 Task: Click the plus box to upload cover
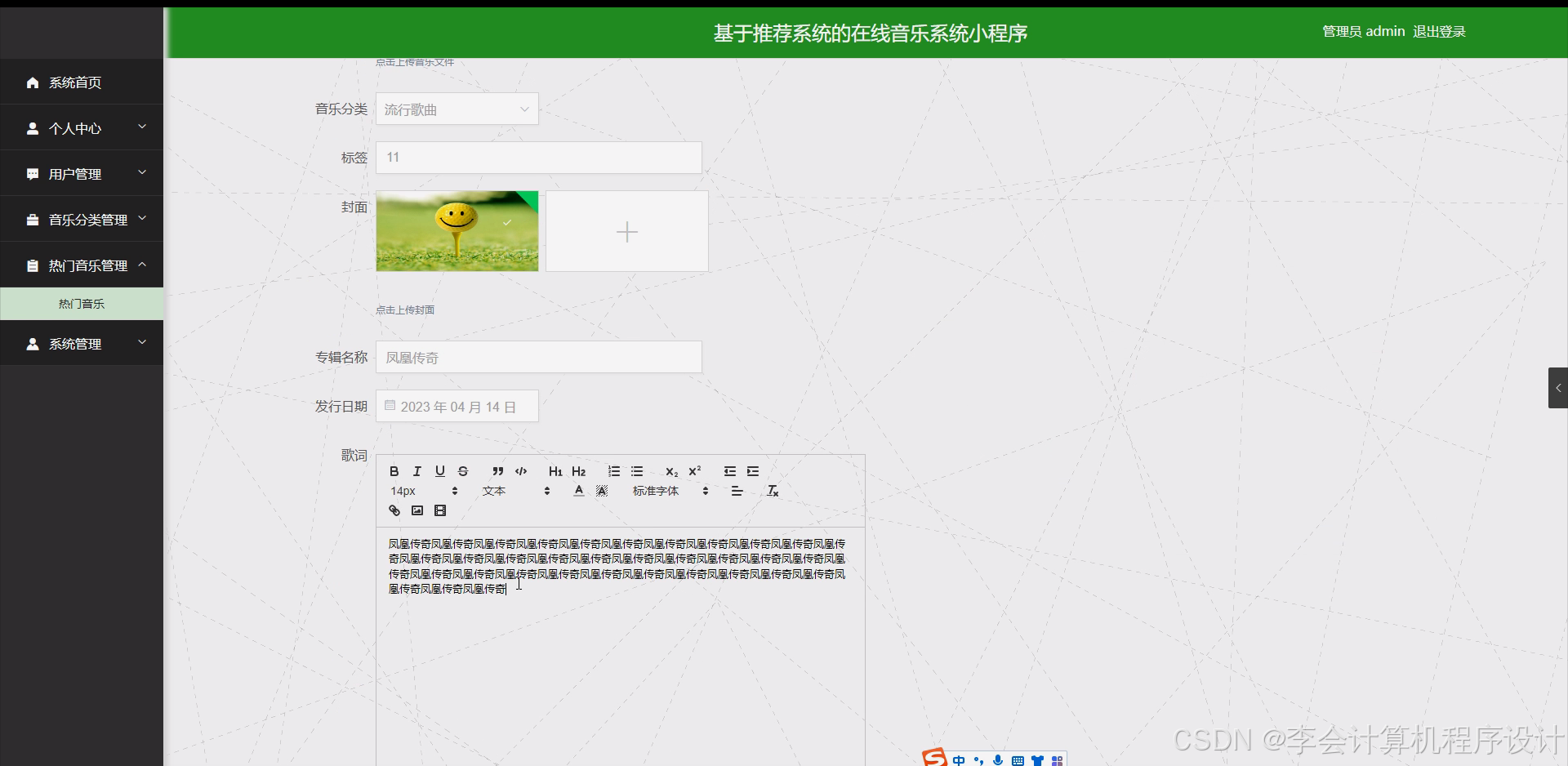tap(626, 231)
